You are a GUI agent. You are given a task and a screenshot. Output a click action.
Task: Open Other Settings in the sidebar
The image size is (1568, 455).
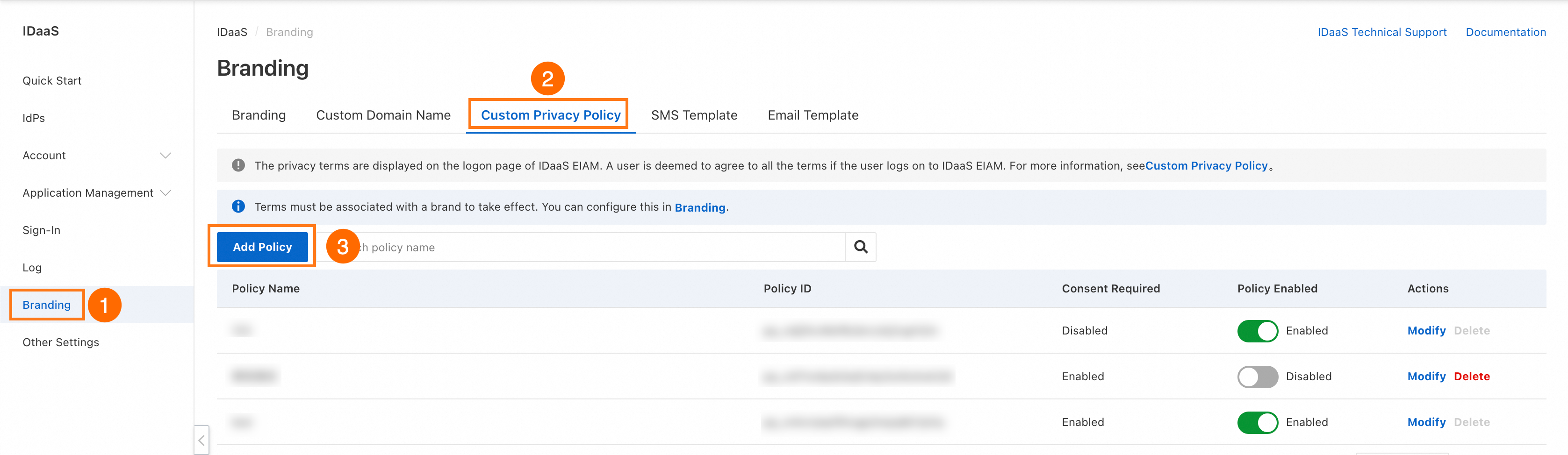[61, 342]
